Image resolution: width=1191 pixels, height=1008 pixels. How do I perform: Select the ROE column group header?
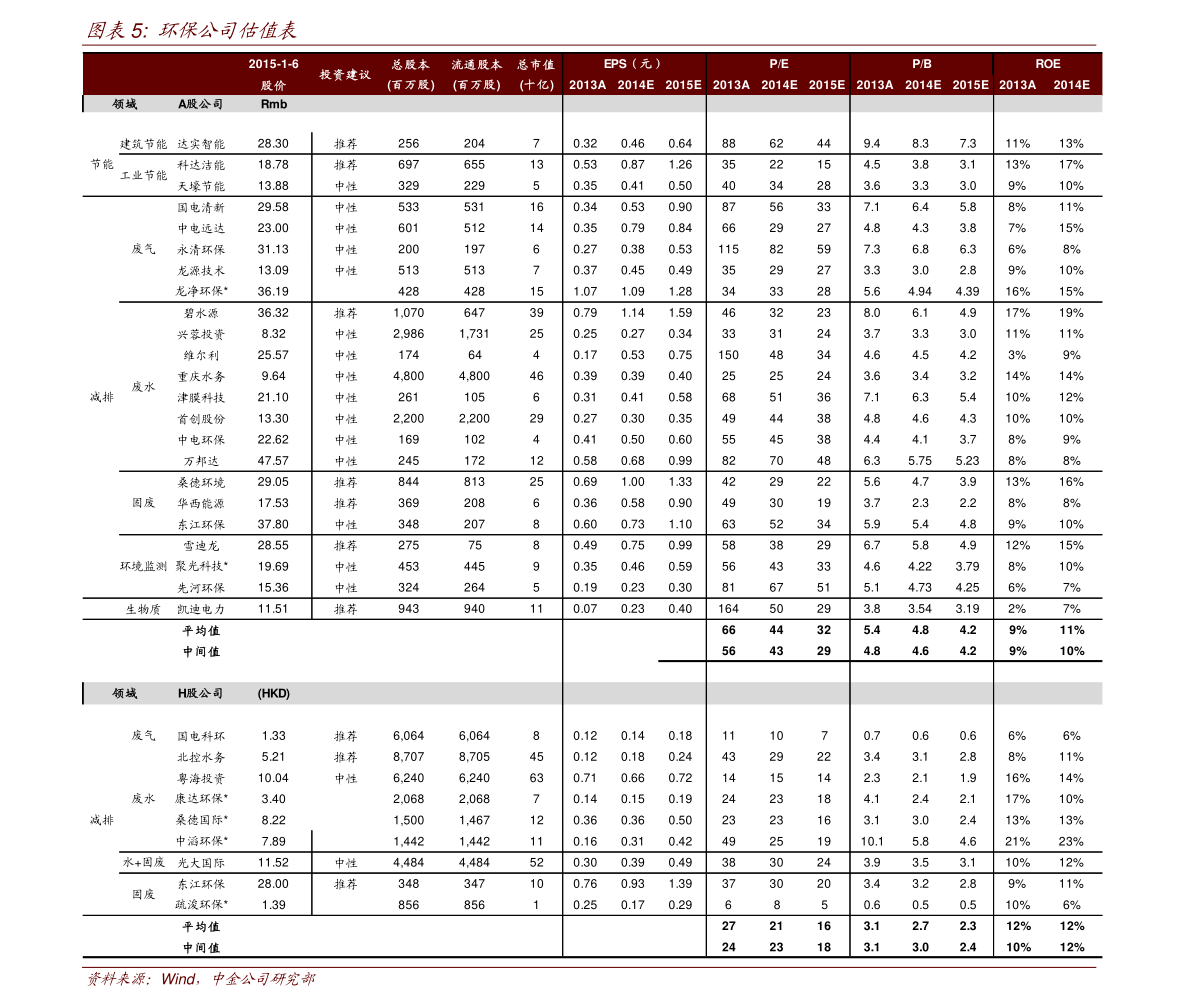pos(1047,64)
